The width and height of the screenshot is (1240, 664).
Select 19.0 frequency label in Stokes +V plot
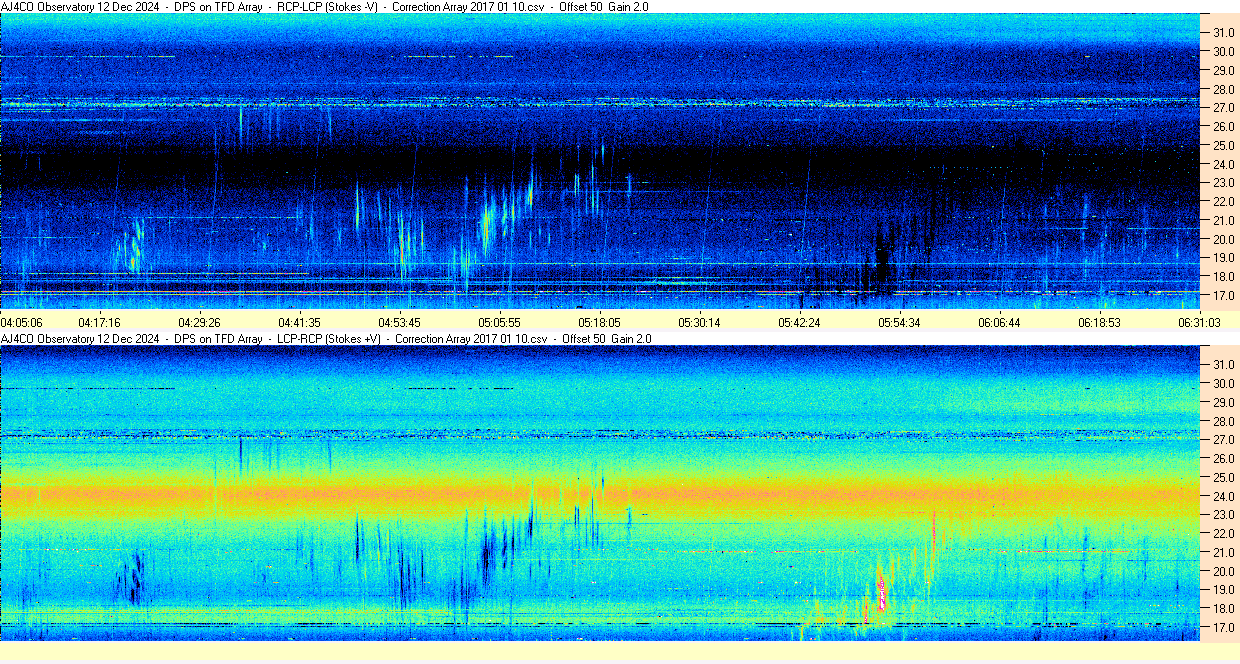click(x=1224, y=590)
